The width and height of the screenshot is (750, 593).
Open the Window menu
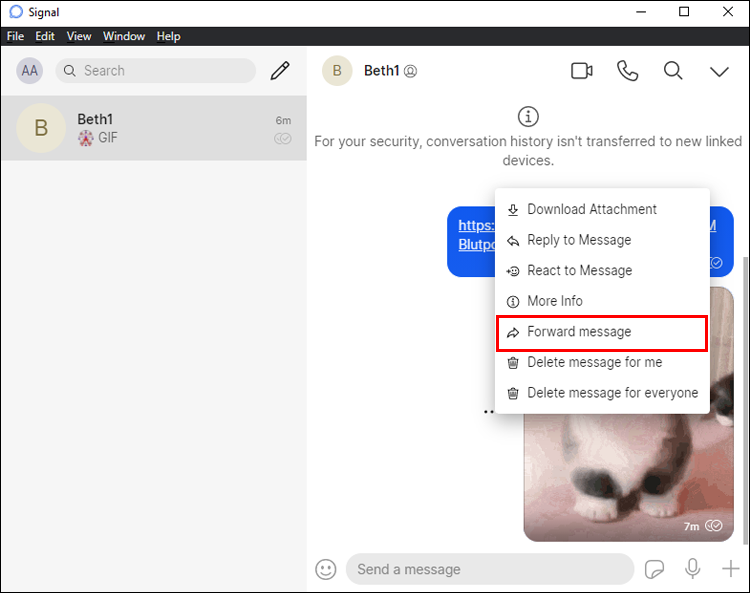point(124,36)
